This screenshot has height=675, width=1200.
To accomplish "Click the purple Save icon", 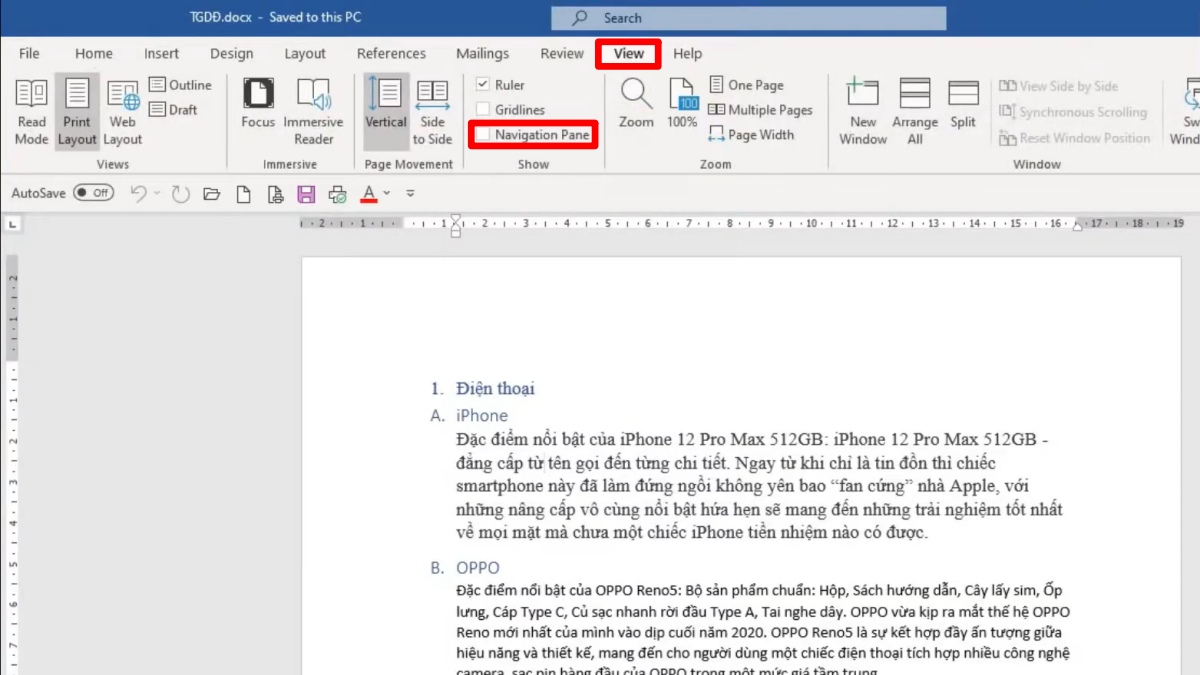I will tap(306, 193).
